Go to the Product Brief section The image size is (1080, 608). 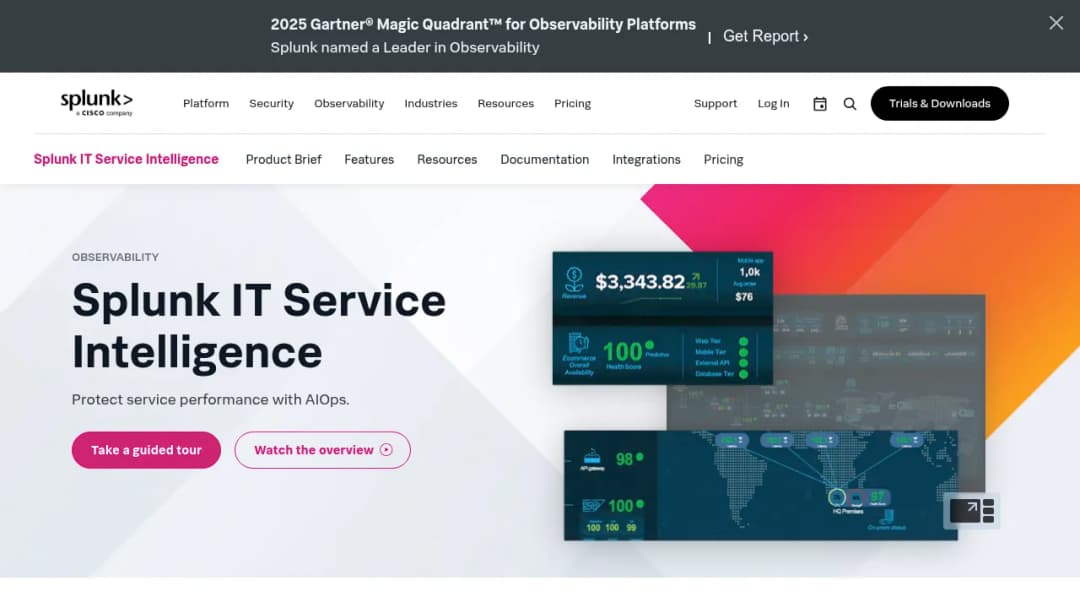pyautogui.click(x=284, y=159)
